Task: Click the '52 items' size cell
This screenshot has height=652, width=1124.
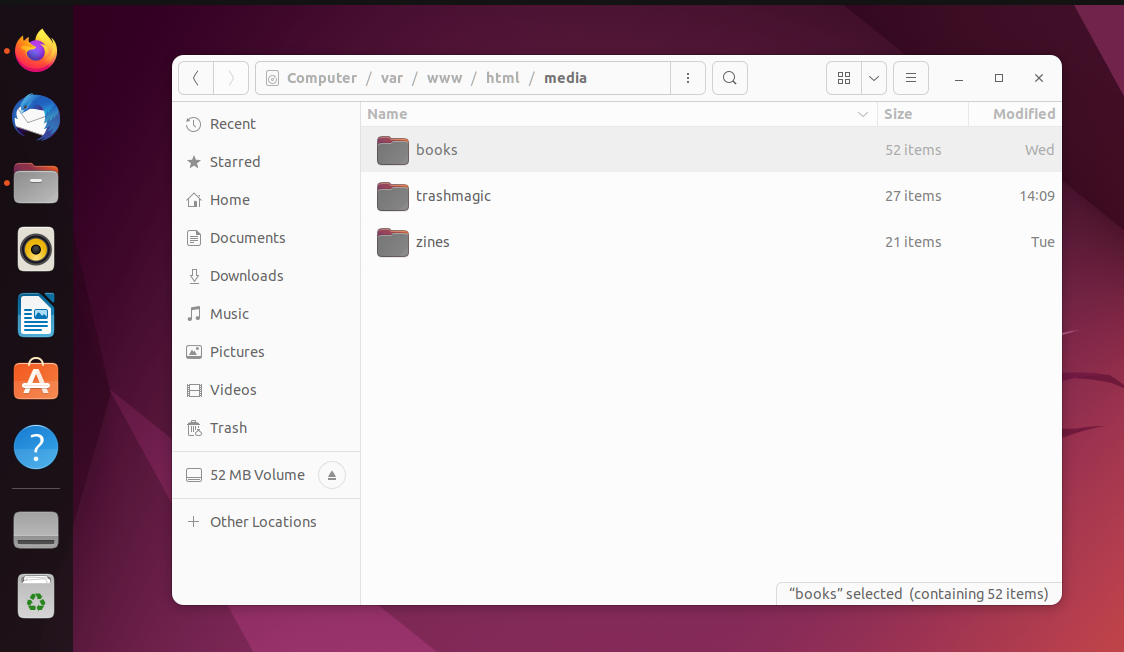Action: pyautogui.click(x=913, y=150)
